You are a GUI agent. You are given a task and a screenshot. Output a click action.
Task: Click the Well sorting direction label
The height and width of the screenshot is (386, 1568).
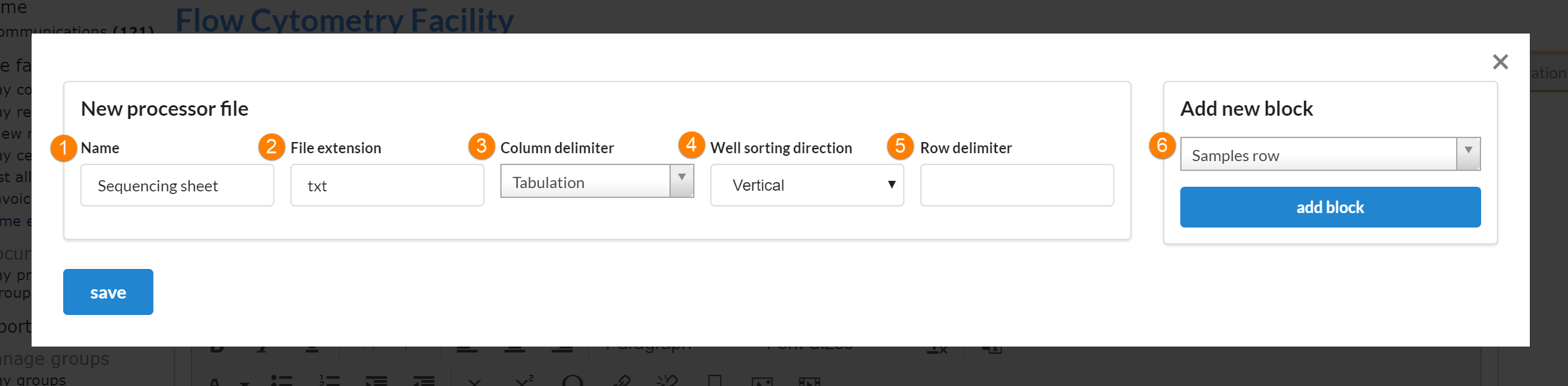point(781,148)
